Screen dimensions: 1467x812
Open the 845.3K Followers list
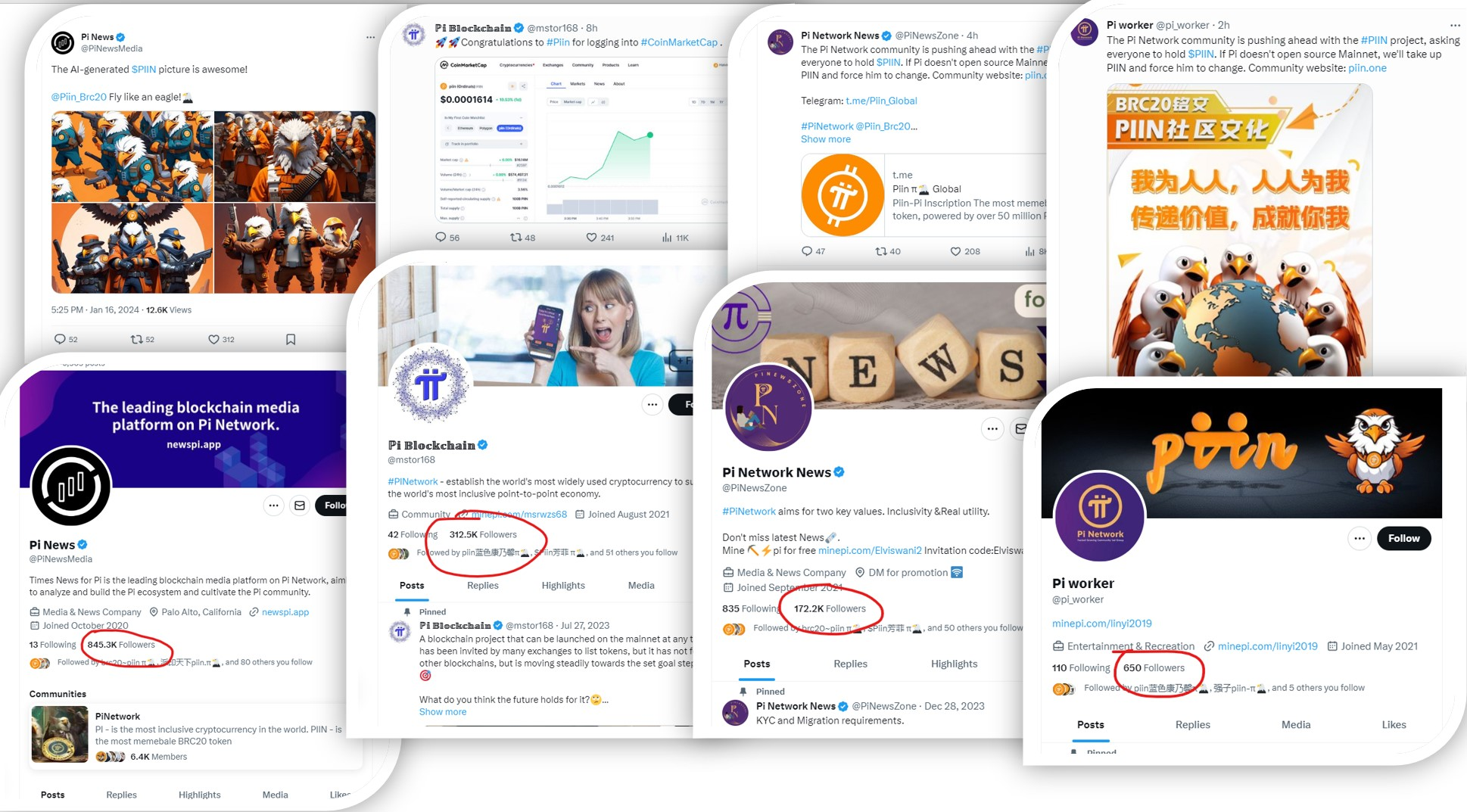(x=121, y=645)
